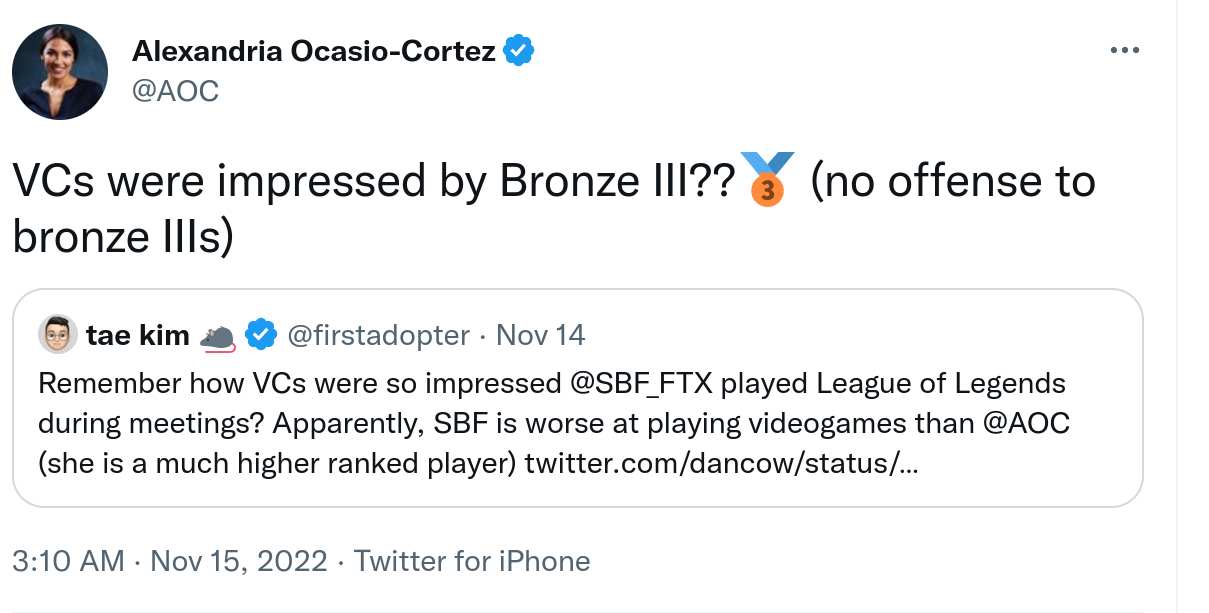Open the three-dot more options menu
The width and height of the screenshot is (1209, 613).
1125,50
